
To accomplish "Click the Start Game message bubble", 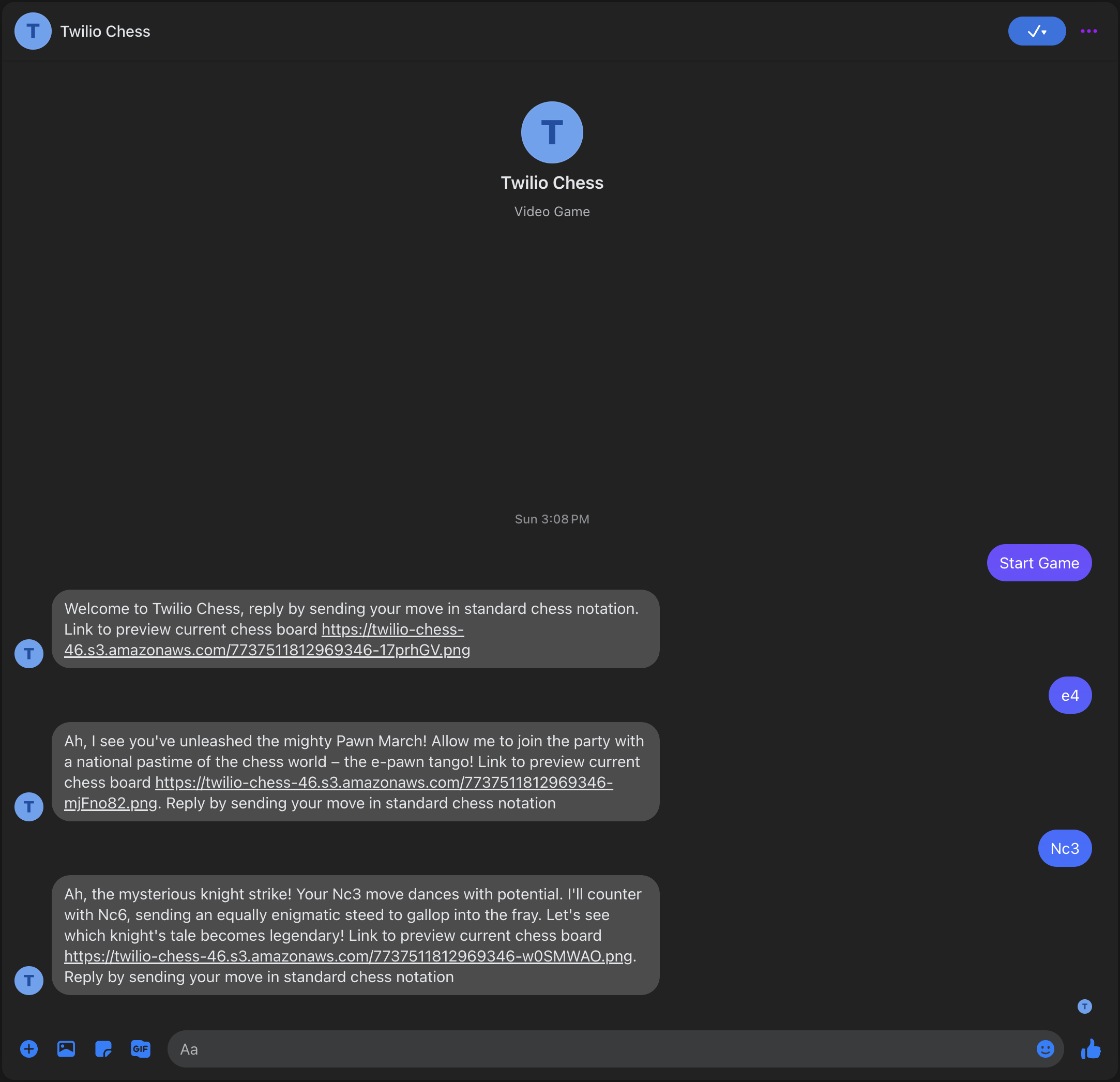I will 1039,563.
